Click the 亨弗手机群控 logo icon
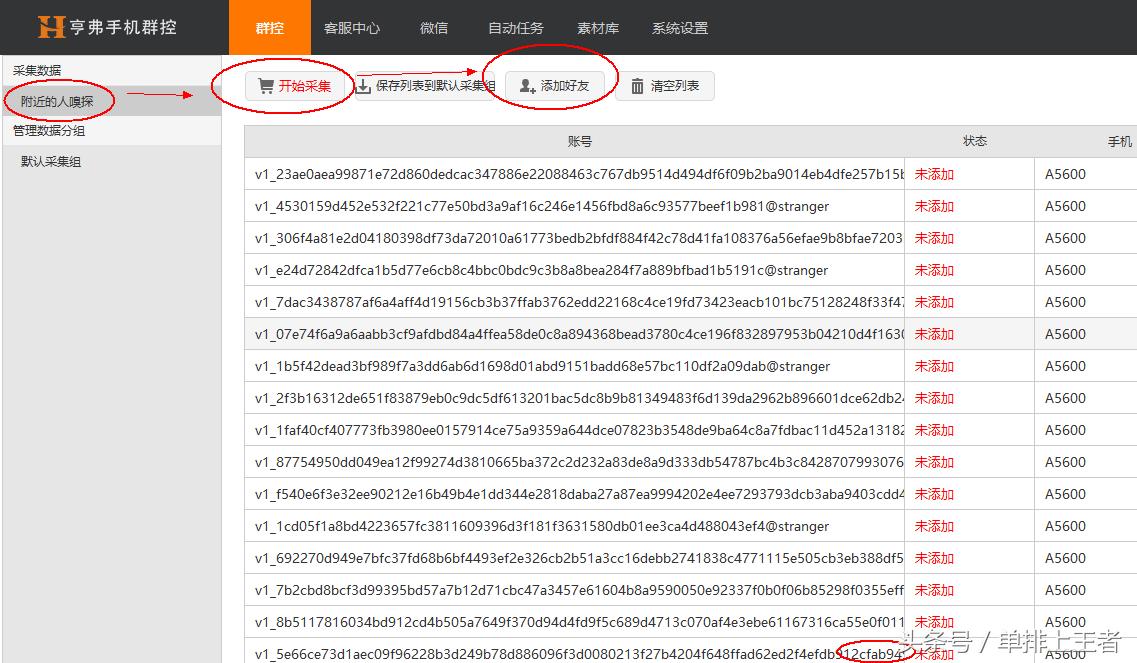Screen dimensions: 1137x663 point(51,27)
